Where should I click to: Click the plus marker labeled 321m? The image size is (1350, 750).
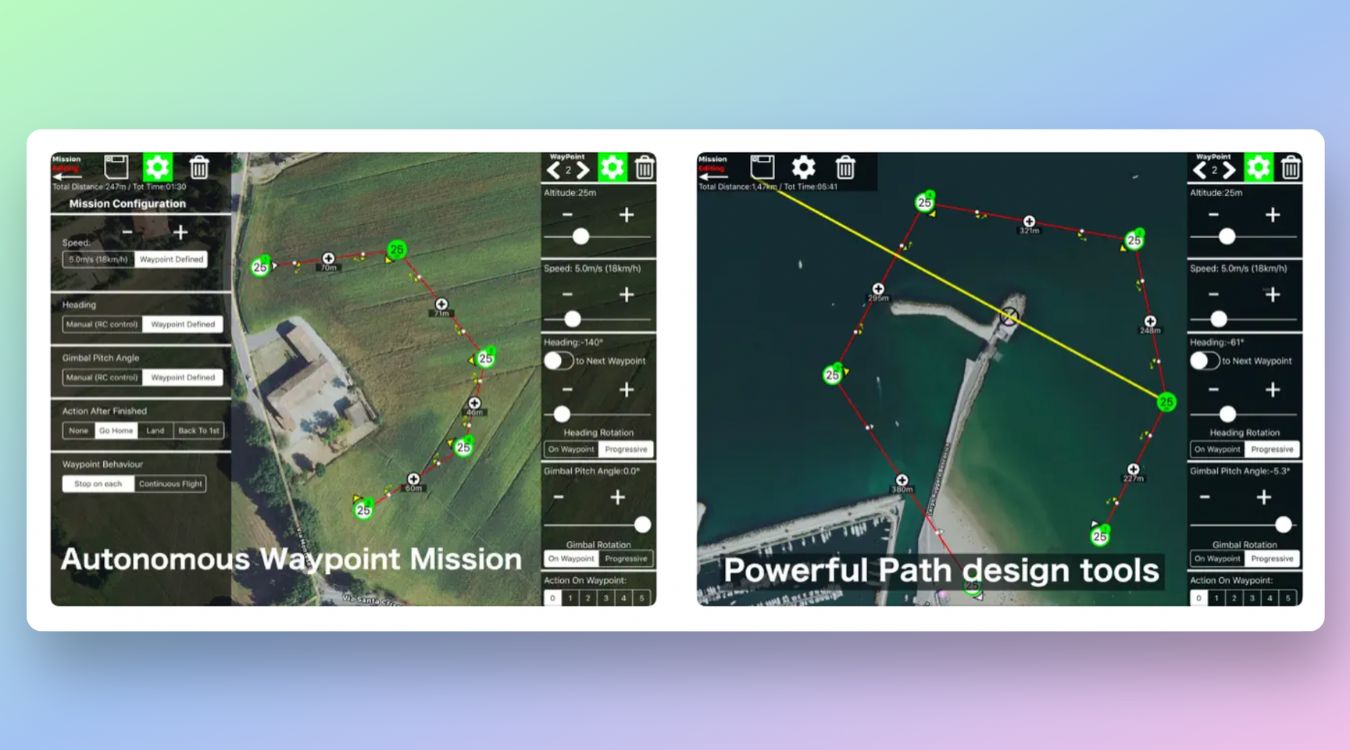(x=1029, y=221)
